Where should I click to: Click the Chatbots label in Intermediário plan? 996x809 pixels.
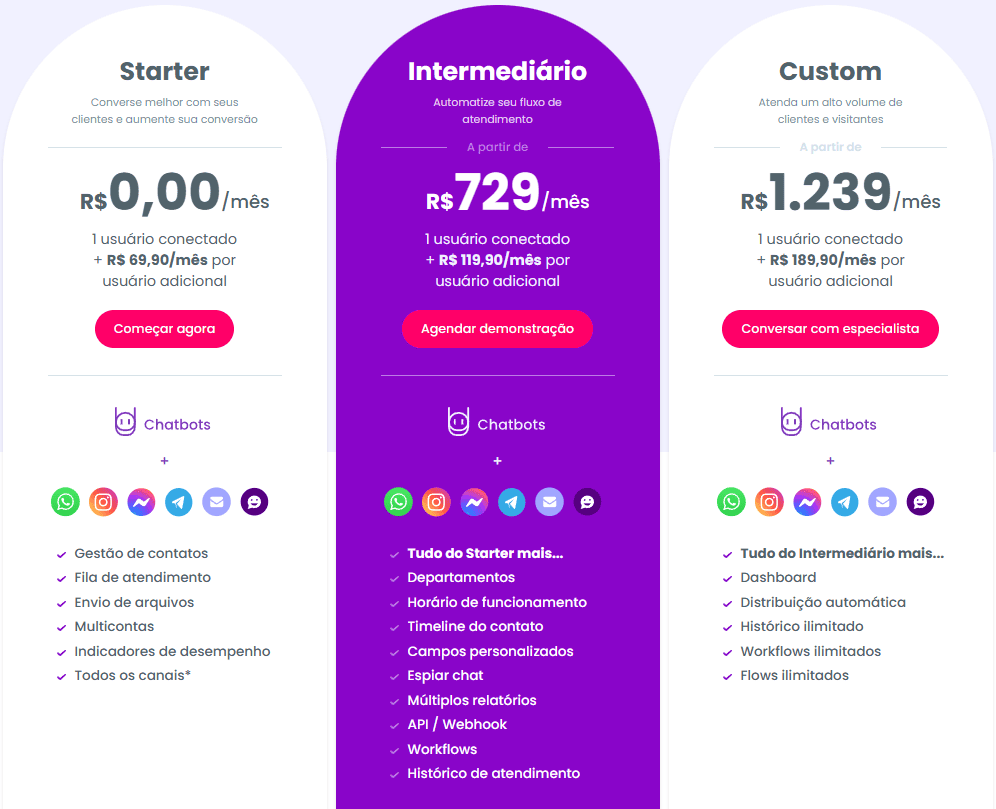(511, 424)
